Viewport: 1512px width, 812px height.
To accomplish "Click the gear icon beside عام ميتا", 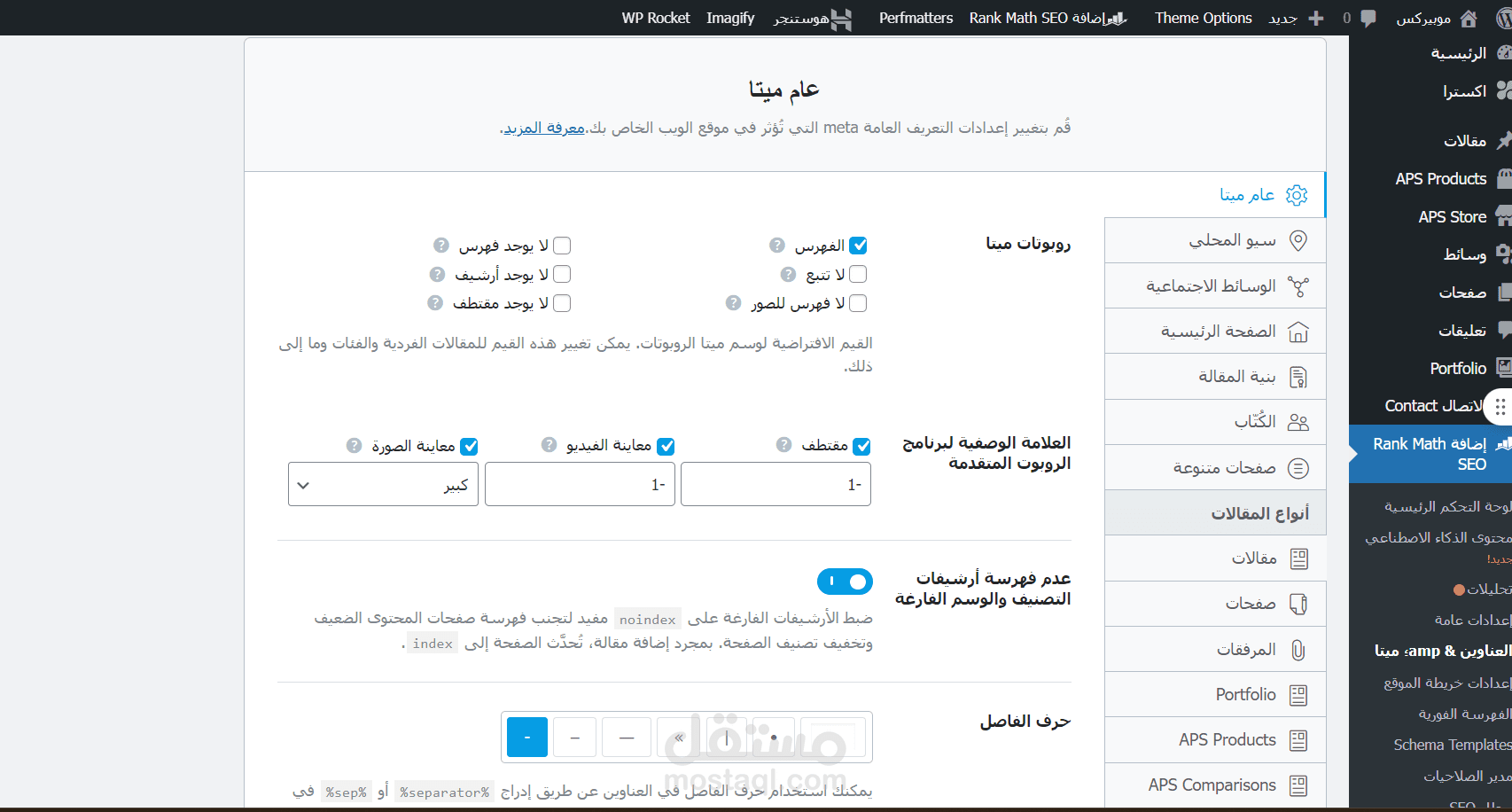I will 1297,195.
